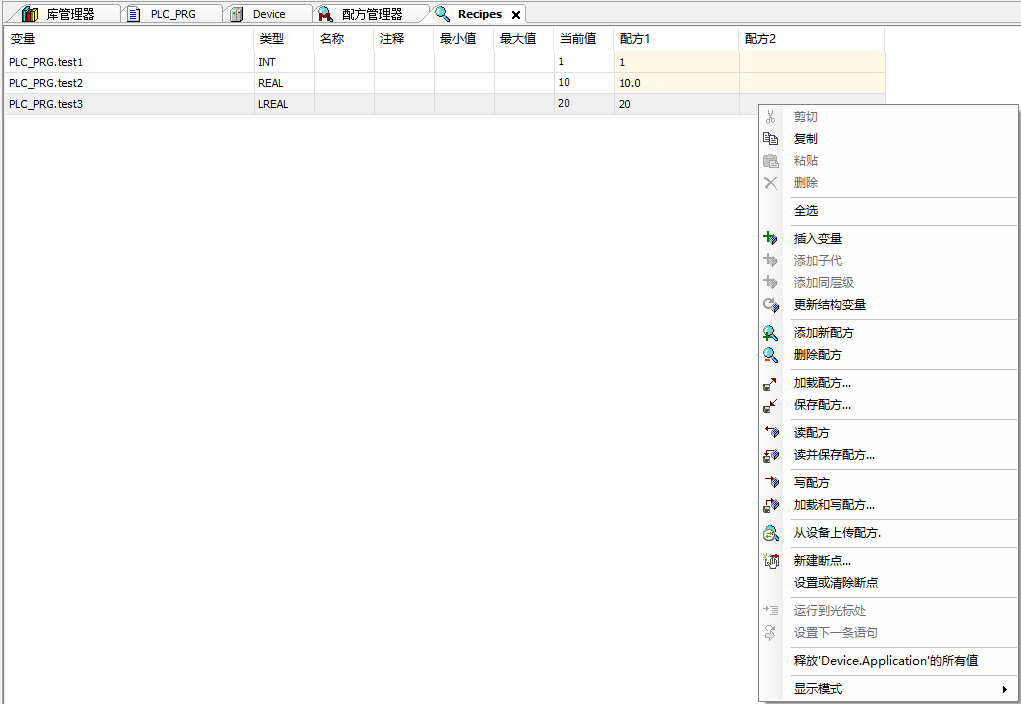Click the 复制 copy icon in context menu
Image resolution: width=1021 pixels, height=704 pixels.
tap(770, 138)
